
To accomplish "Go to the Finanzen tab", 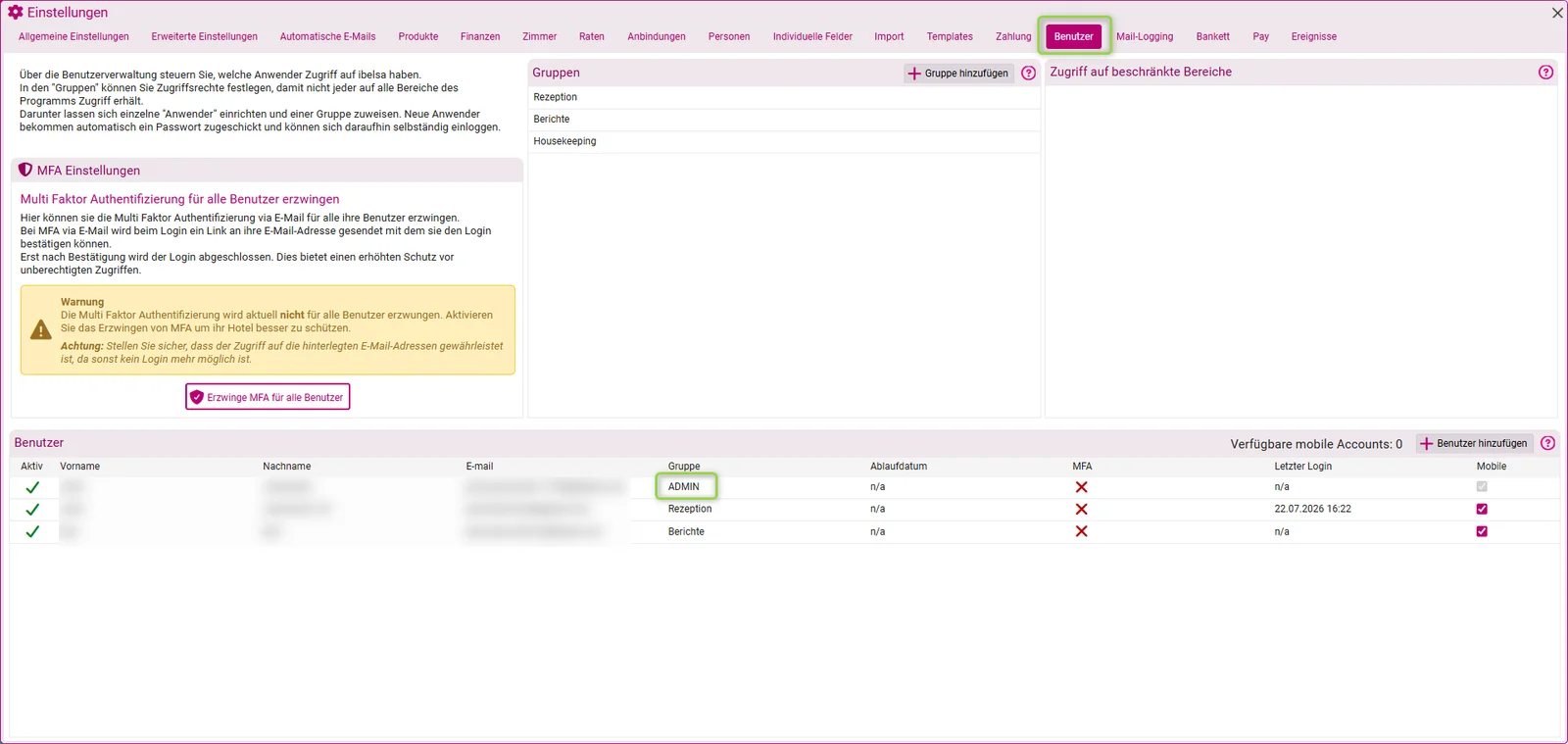I will (480, 36).
